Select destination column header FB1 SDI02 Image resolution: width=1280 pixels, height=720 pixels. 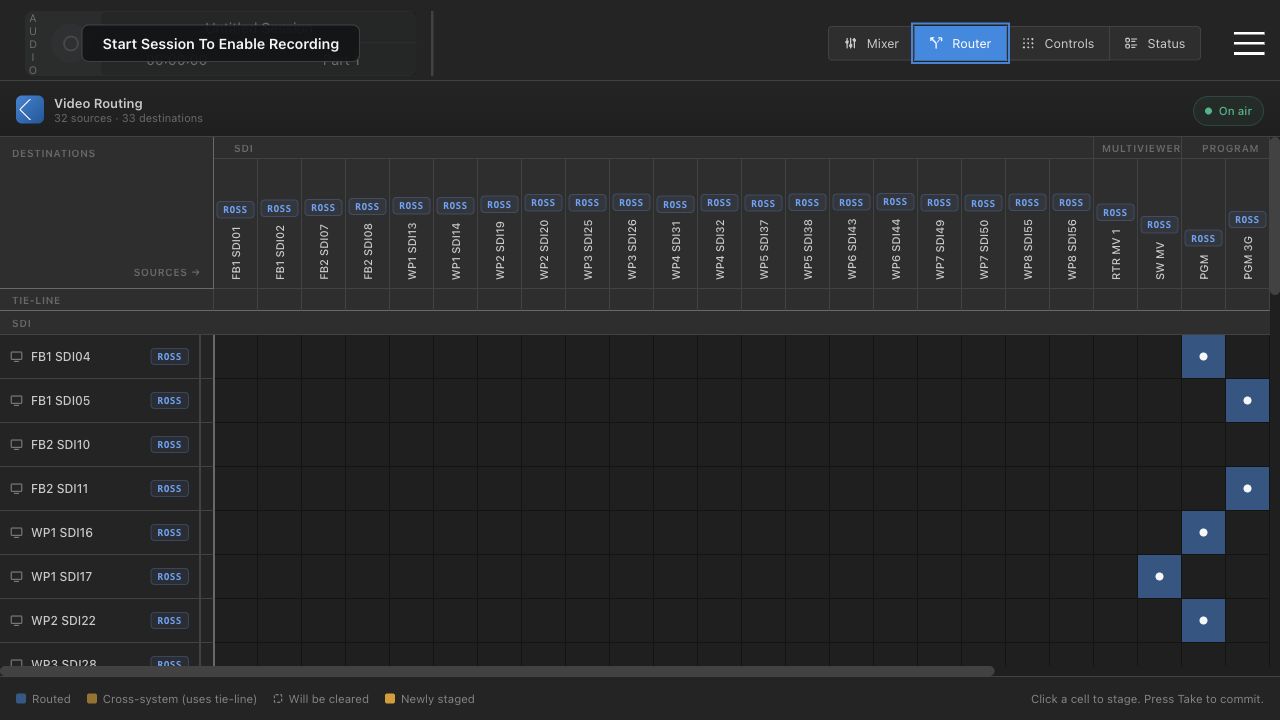[x=279, y=252]
